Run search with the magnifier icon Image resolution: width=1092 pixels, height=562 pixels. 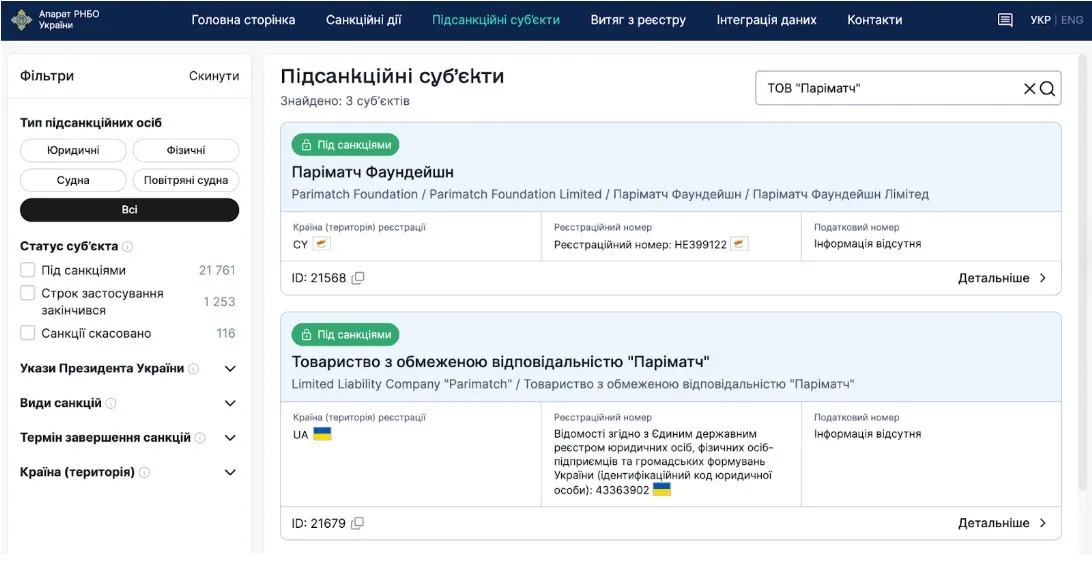(1047, 88)
